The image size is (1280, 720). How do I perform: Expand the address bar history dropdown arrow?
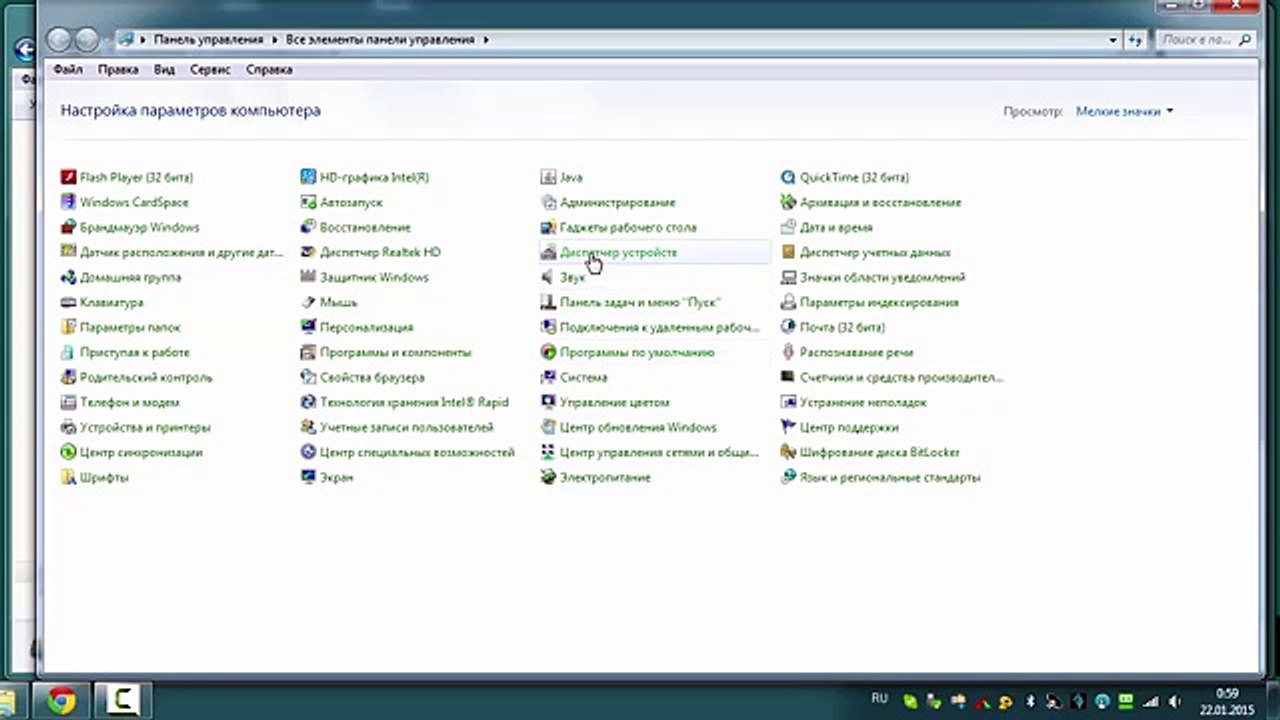tap(1113, 40)
